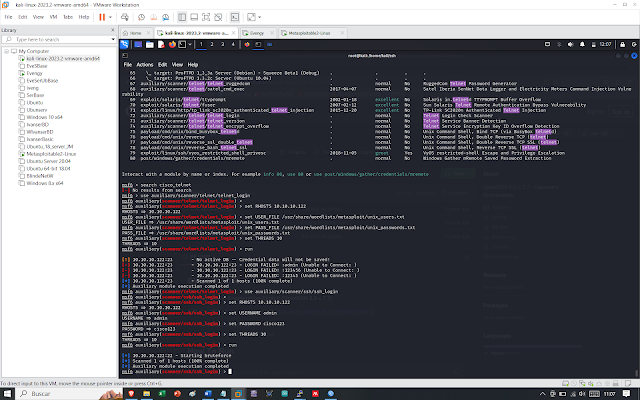640x400 pixels.
Task: Click Kali volume tray icon
Action: pyautogui.click(x=571, y=44)
